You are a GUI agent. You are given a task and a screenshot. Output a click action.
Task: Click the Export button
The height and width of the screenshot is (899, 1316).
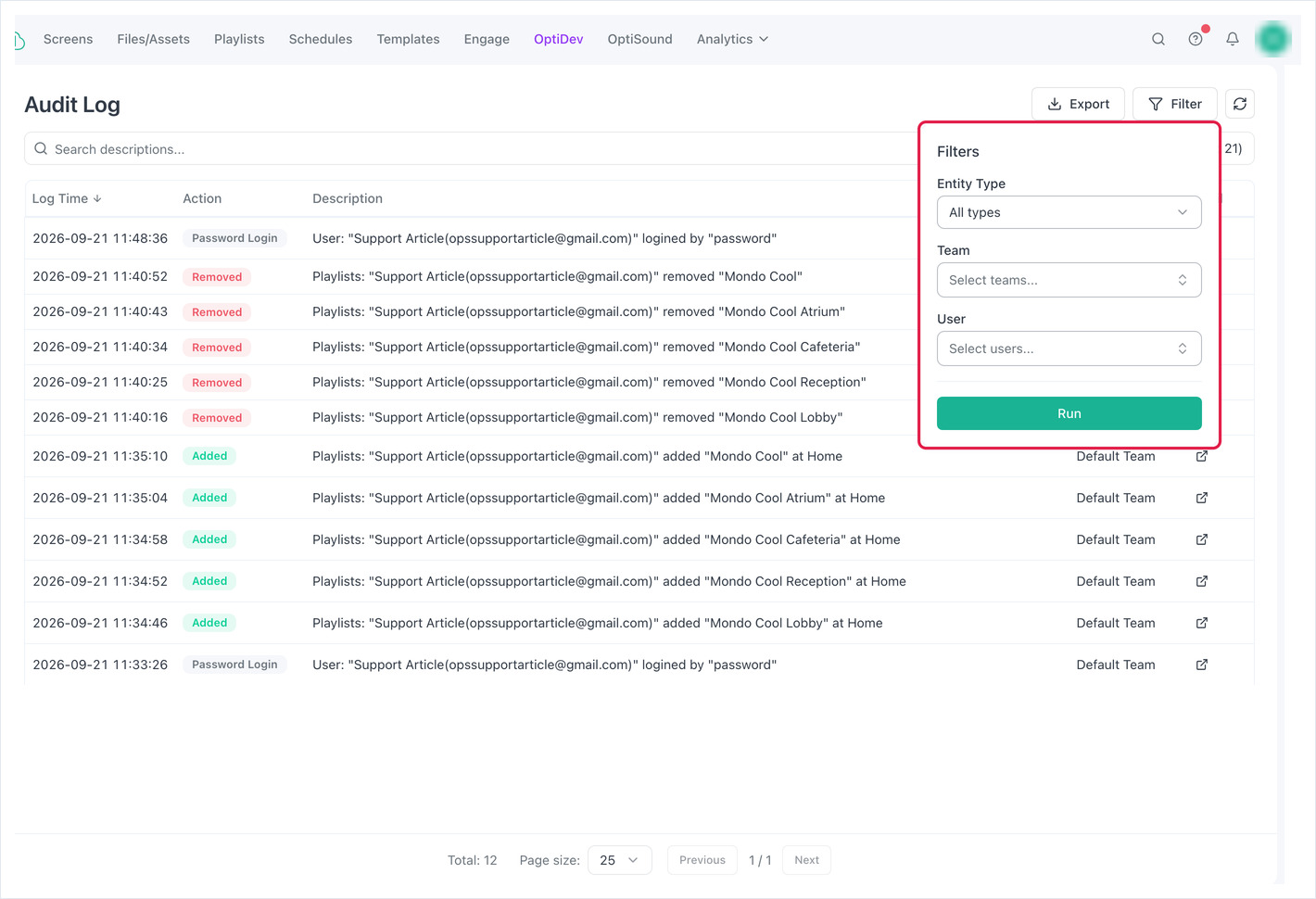coord(1078,104)
